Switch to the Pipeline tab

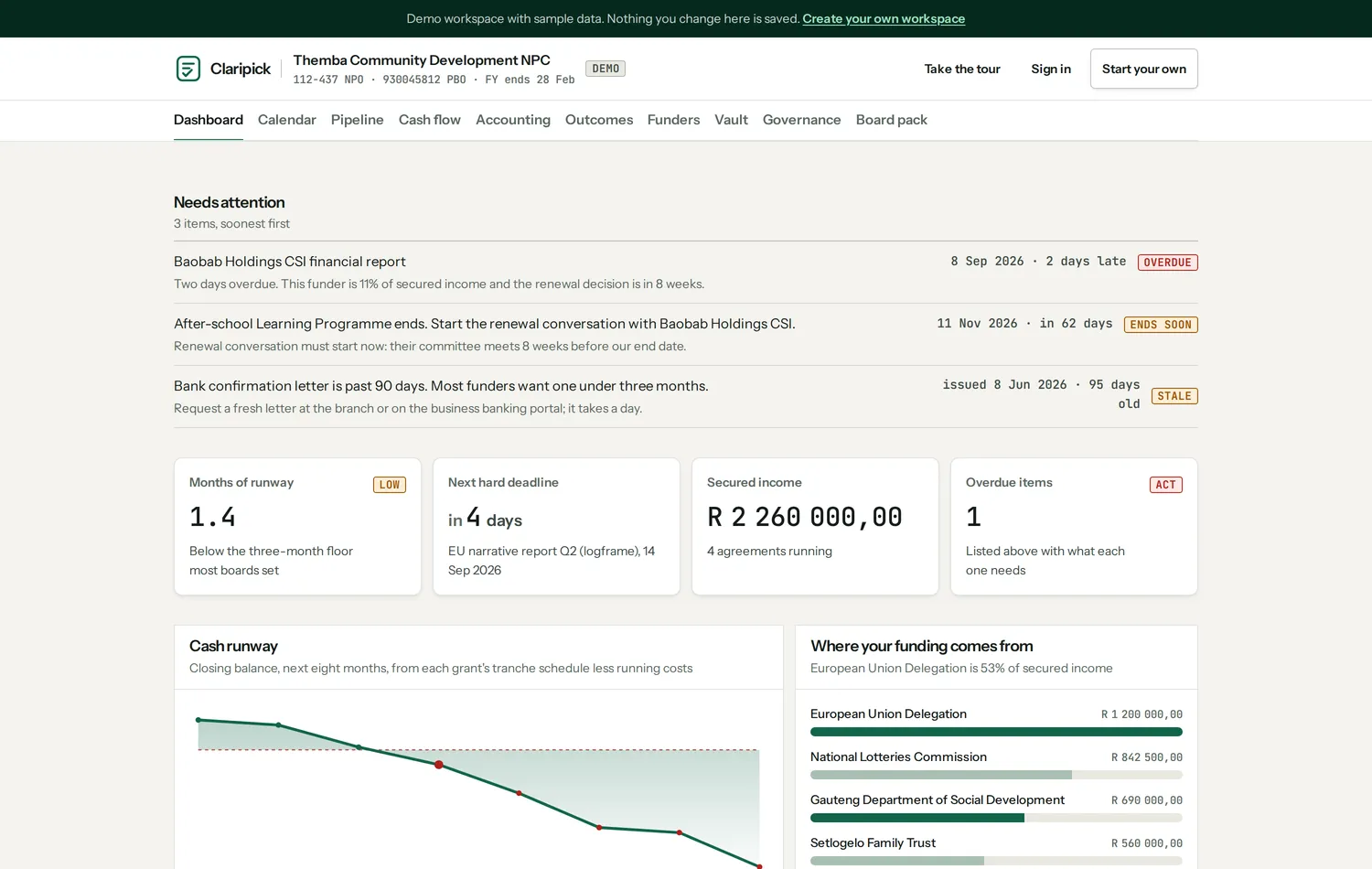click(x=358, y=120)
